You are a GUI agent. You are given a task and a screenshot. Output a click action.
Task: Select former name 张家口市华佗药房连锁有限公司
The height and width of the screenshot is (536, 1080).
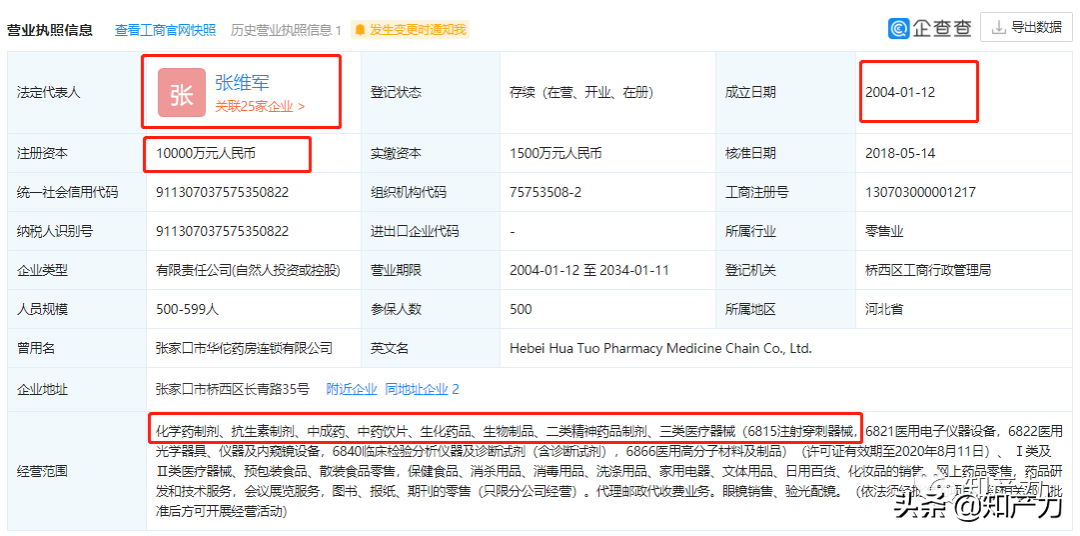245,349
